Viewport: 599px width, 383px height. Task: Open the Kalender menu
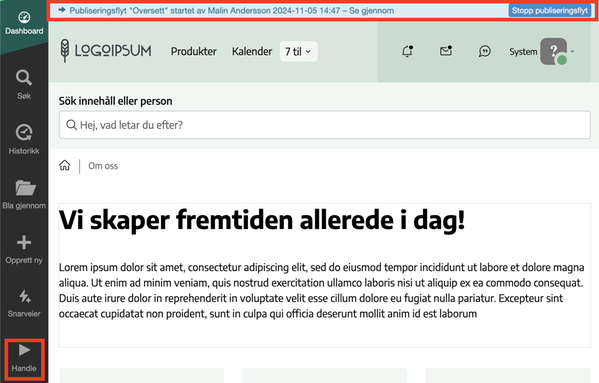252,51
